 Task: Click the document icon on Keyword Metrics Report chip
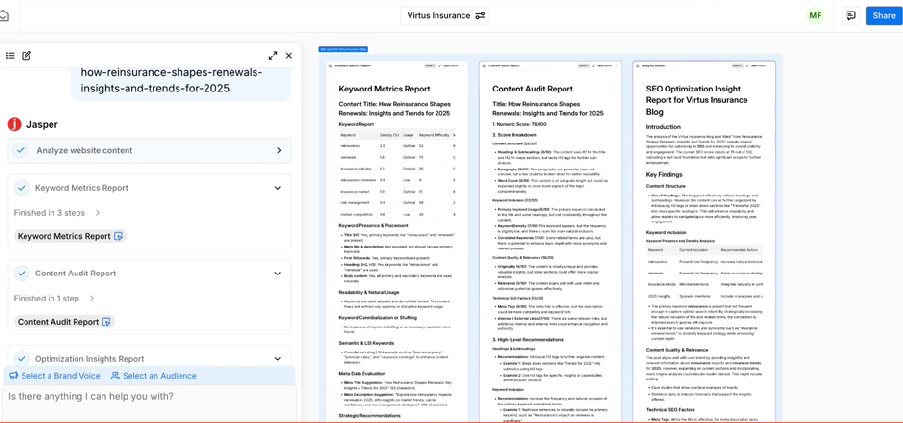119,236
